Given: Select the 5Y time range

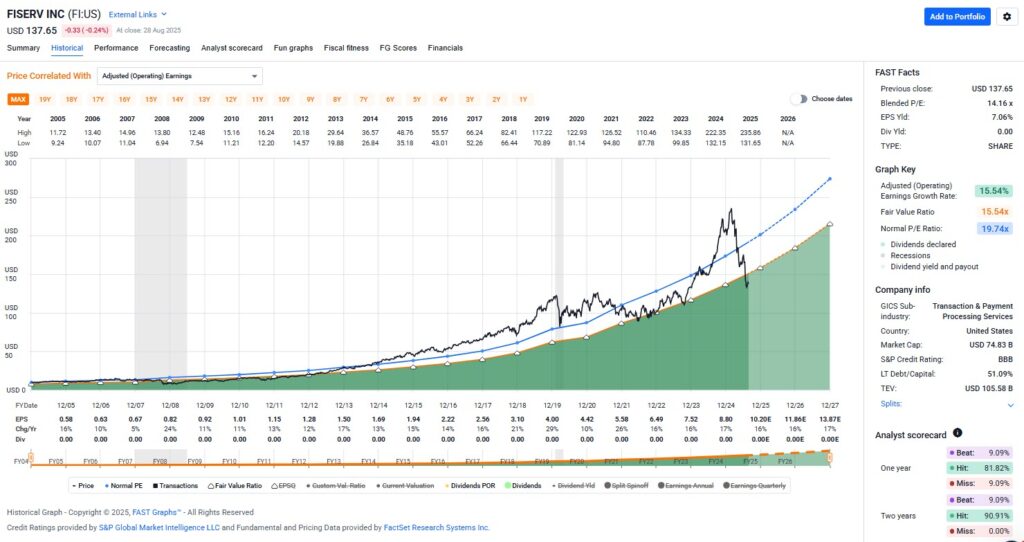Looking at the screenshot, I should (x=417, y=99).
